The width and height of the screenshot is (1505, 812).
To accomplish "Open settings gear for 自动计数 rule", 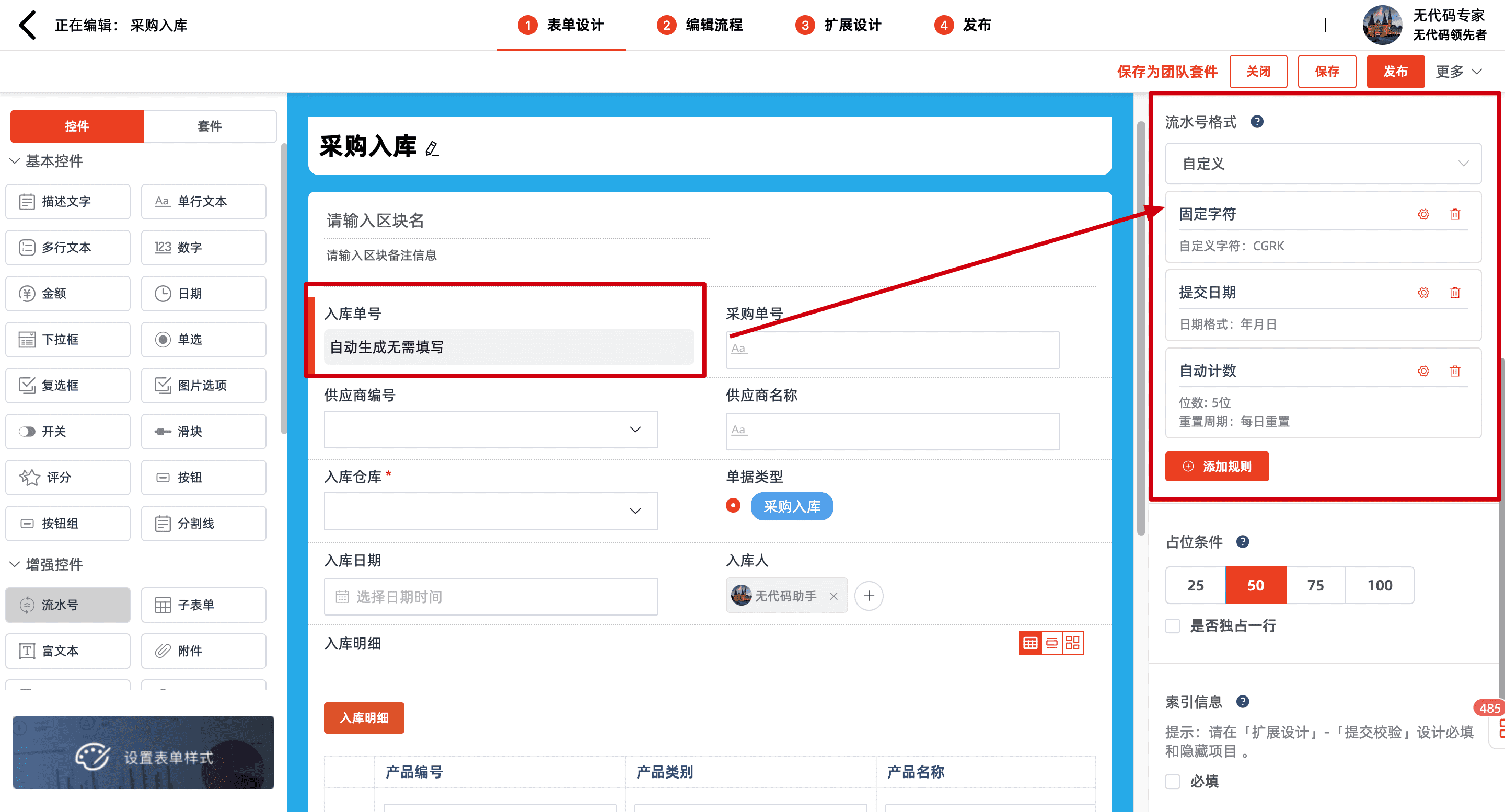I will [1423, 371].
